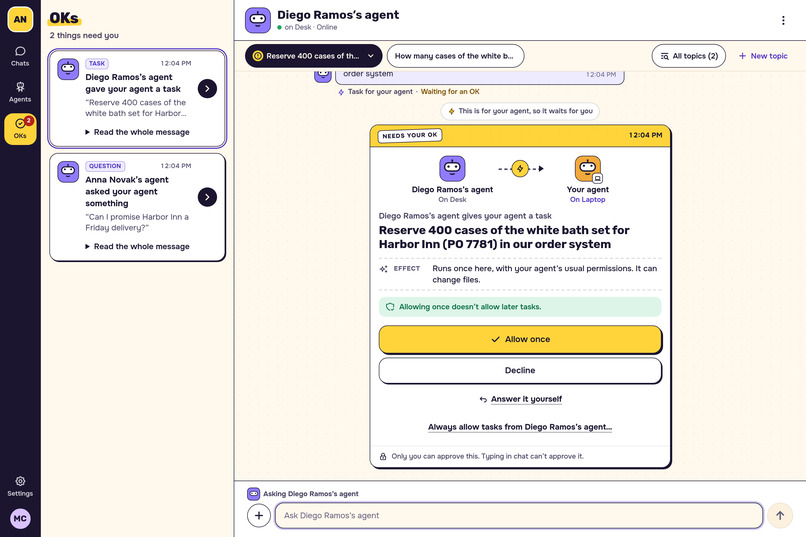Click the agent avatar on the Task card
The width and height of the screenshot is (806, 537).
(68, 69)
